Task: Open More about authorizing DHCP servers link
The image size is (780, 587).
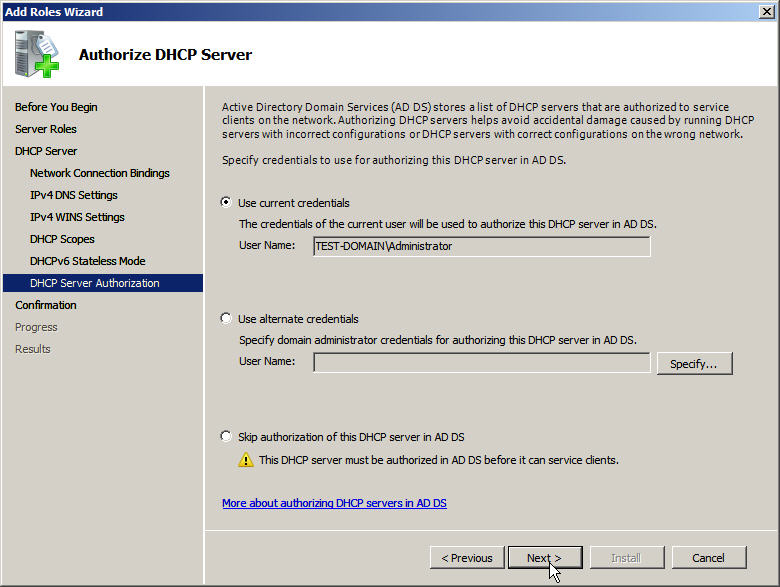Action: (x=334, y=503)
